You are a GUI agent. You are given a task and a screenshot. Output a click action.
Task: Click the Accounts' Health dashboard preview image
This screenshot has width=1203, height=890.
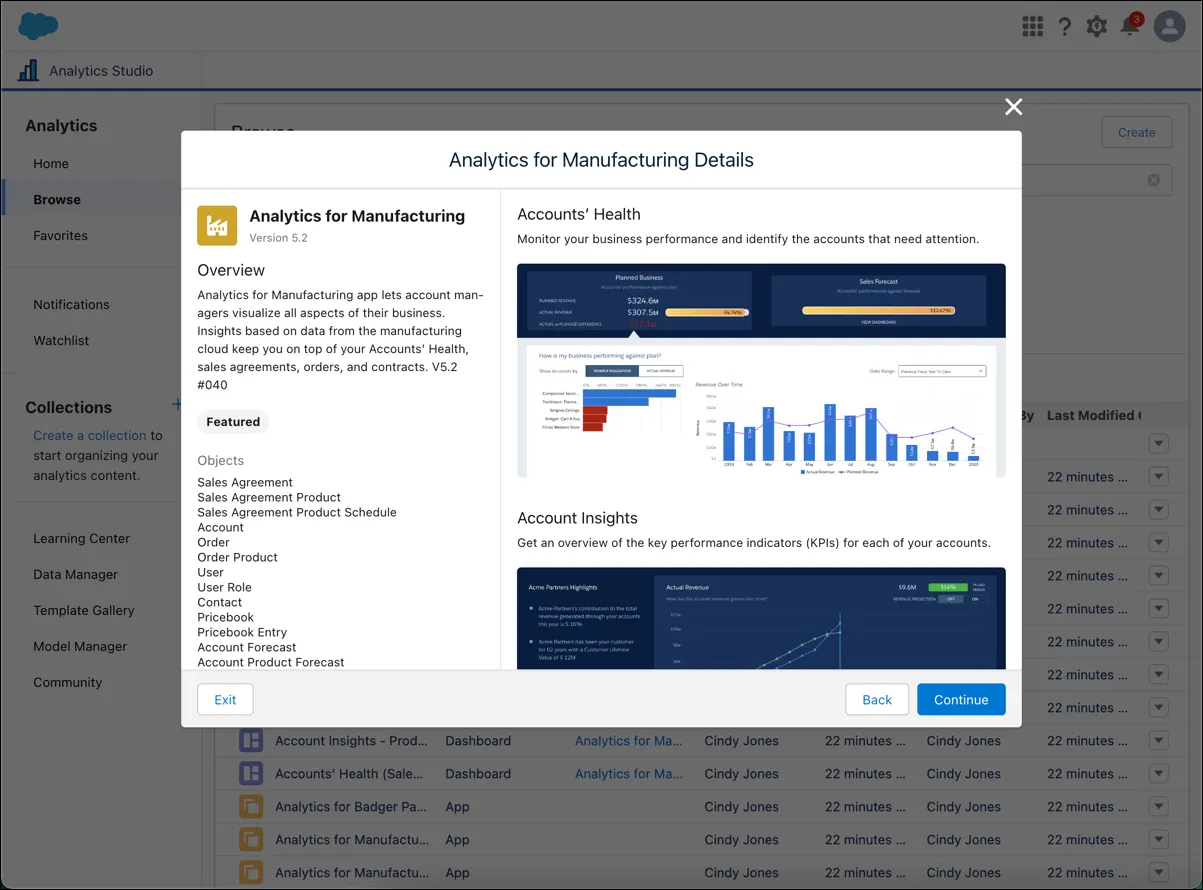point(761,371)
